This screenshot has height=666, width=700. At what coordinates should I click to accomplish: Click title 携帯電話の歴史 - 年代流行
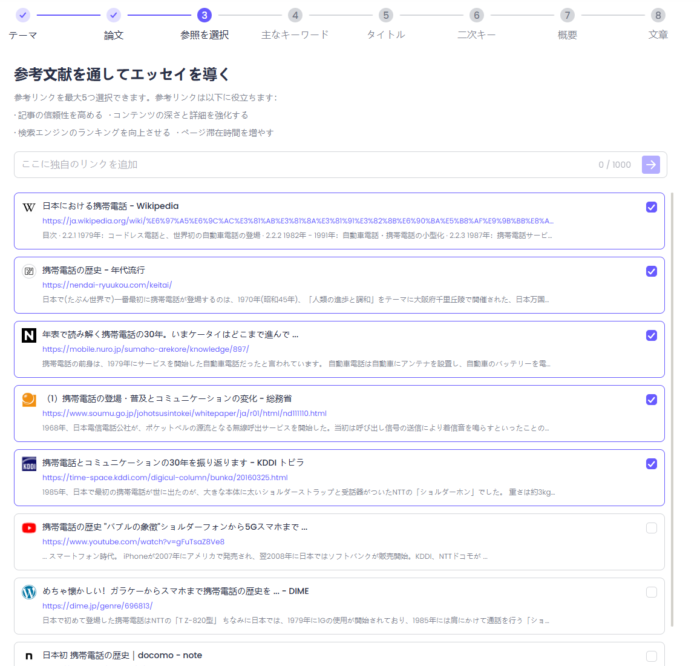click(93, 270)
